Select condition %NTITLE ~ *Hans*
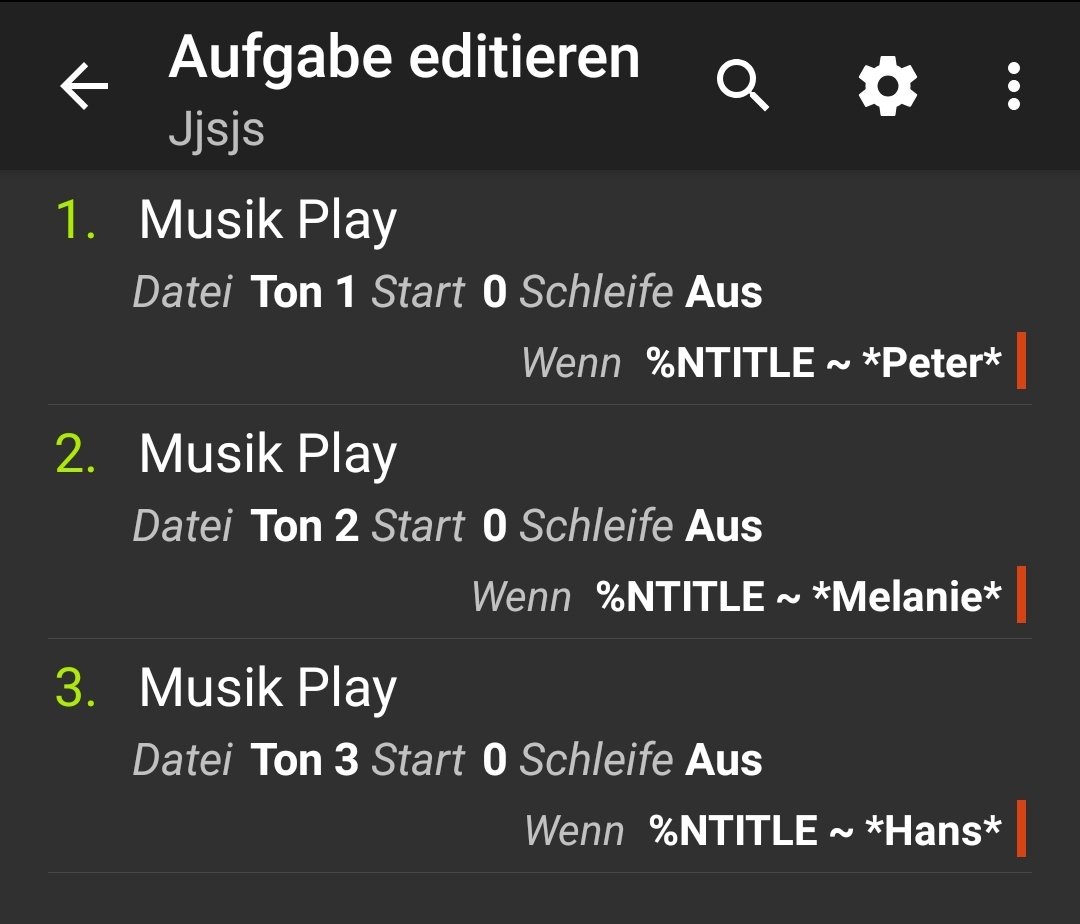 824,830
